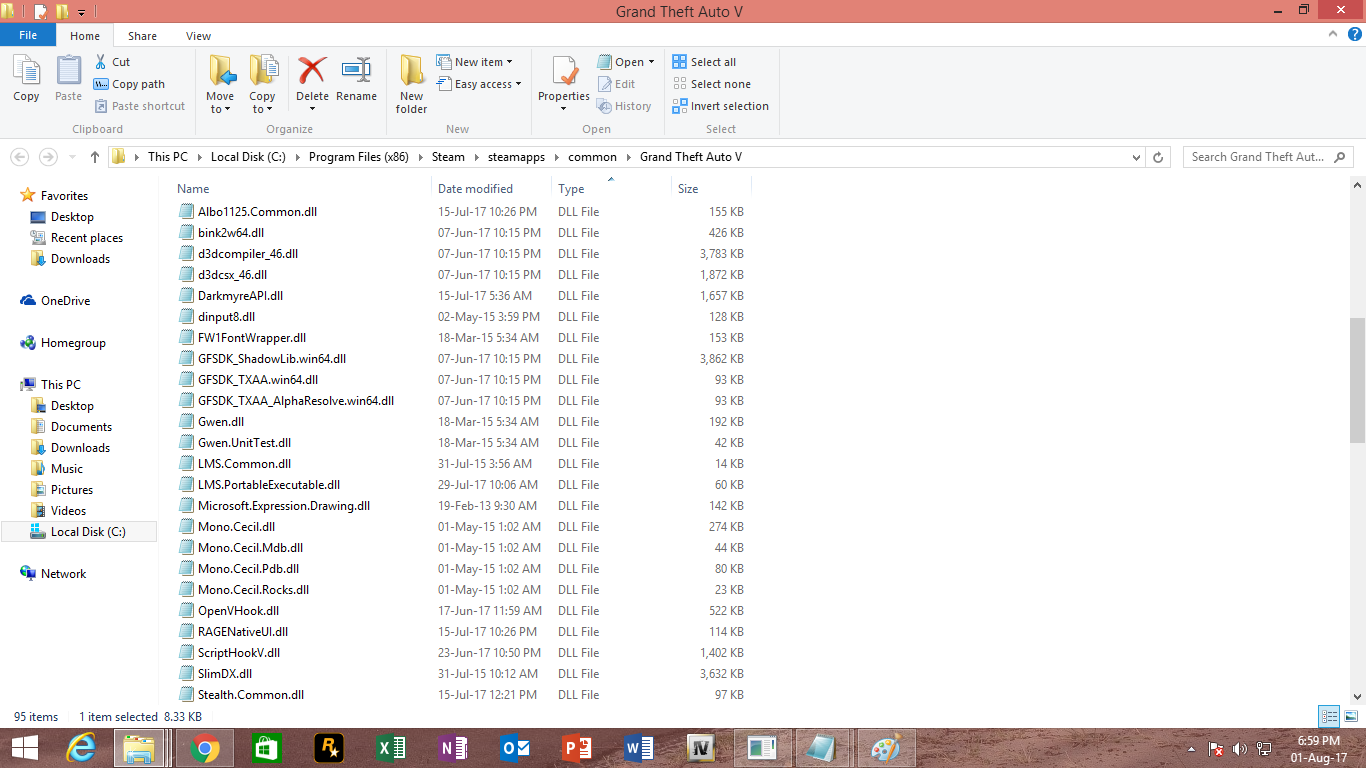Click the scroll down arrow of file list
Viewport: 1366px width, 768px height.
pos(1357,696)
